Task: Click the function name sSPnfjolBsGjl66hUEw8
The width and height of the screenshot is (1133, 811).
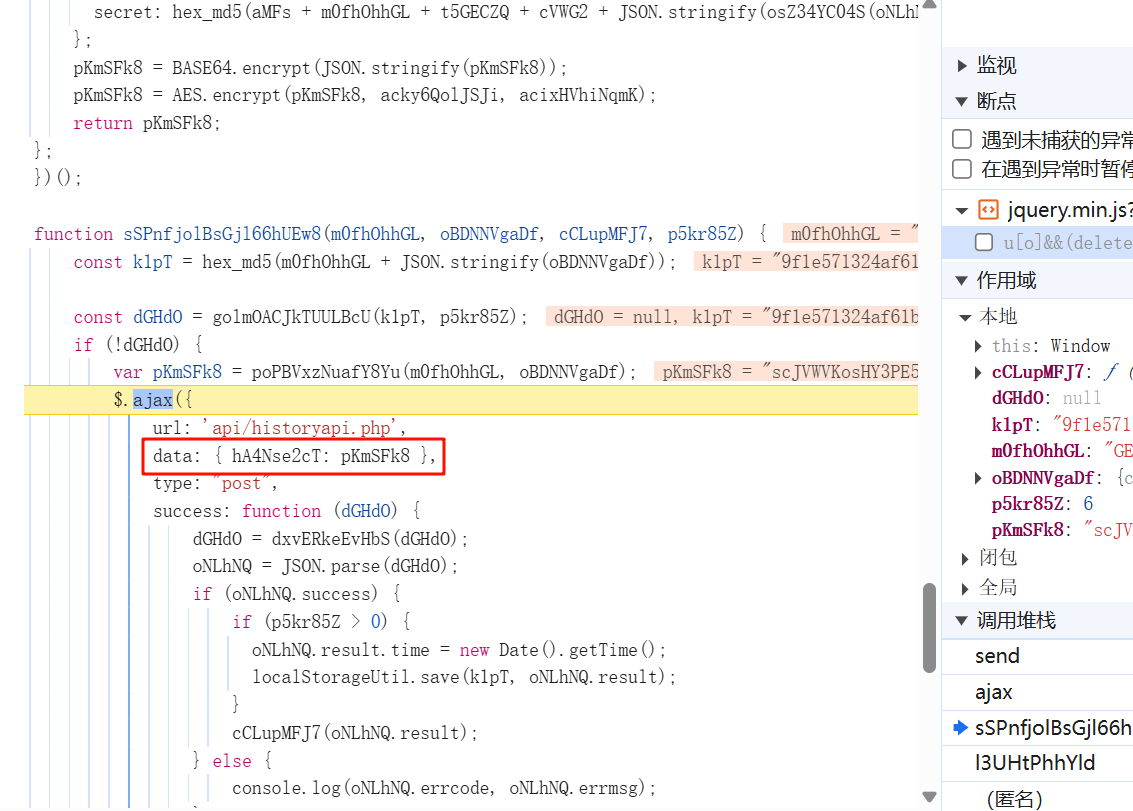Action: (222, 234)
